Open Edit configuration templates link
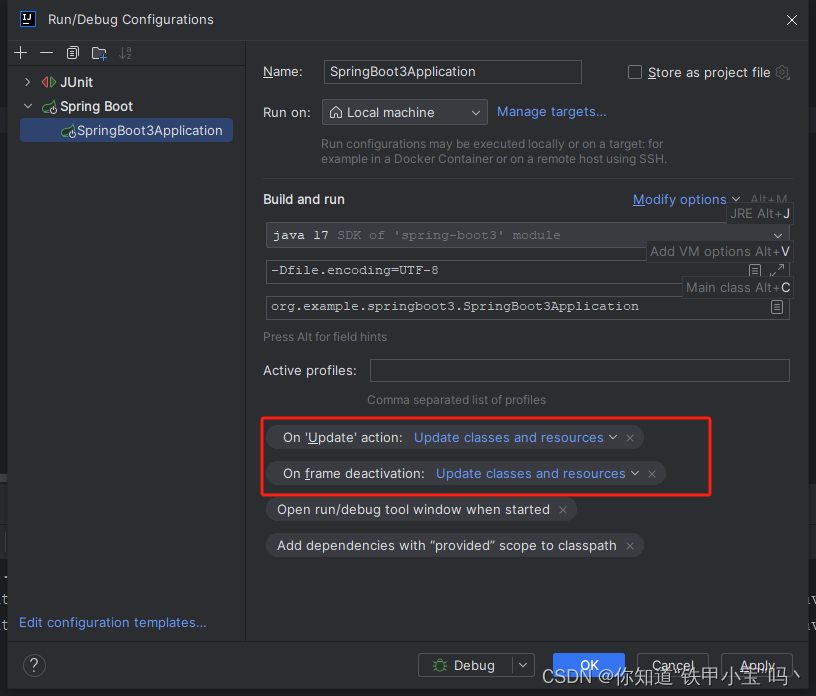 [112, 622]
